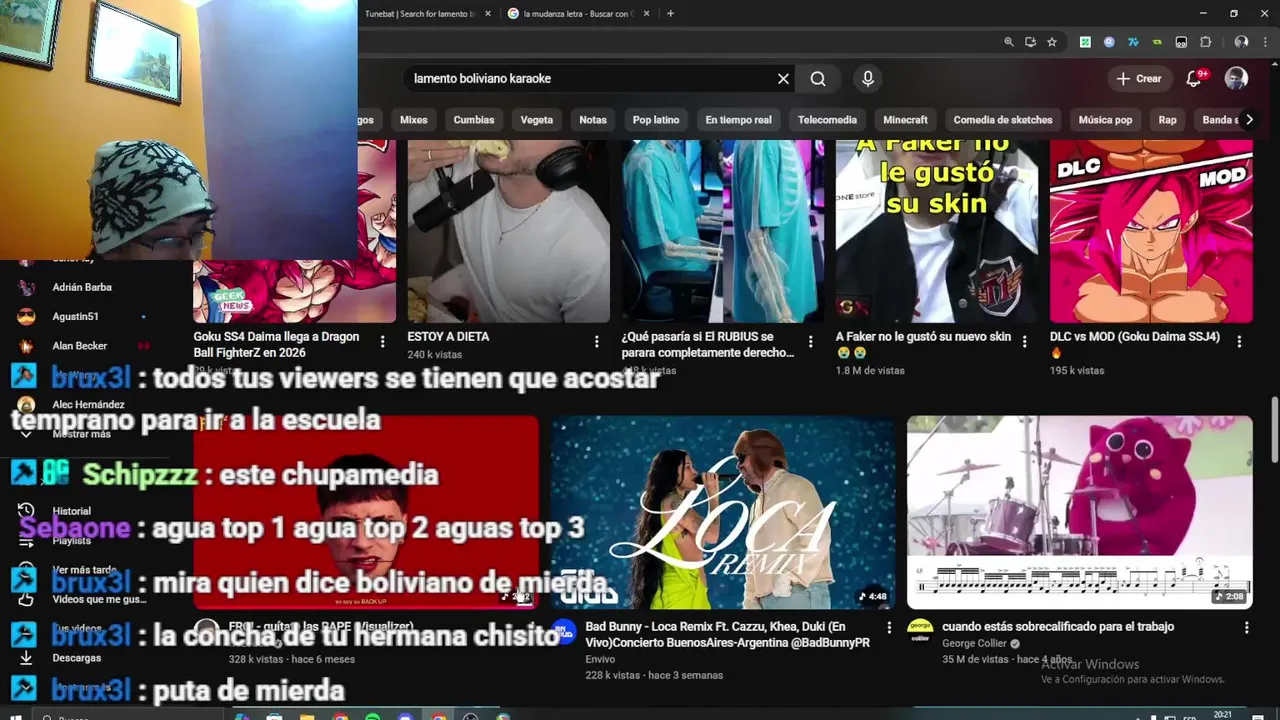1280x720 pixels.
Task: Select the 'En tiempo real' filter chip
Action: 738,120
